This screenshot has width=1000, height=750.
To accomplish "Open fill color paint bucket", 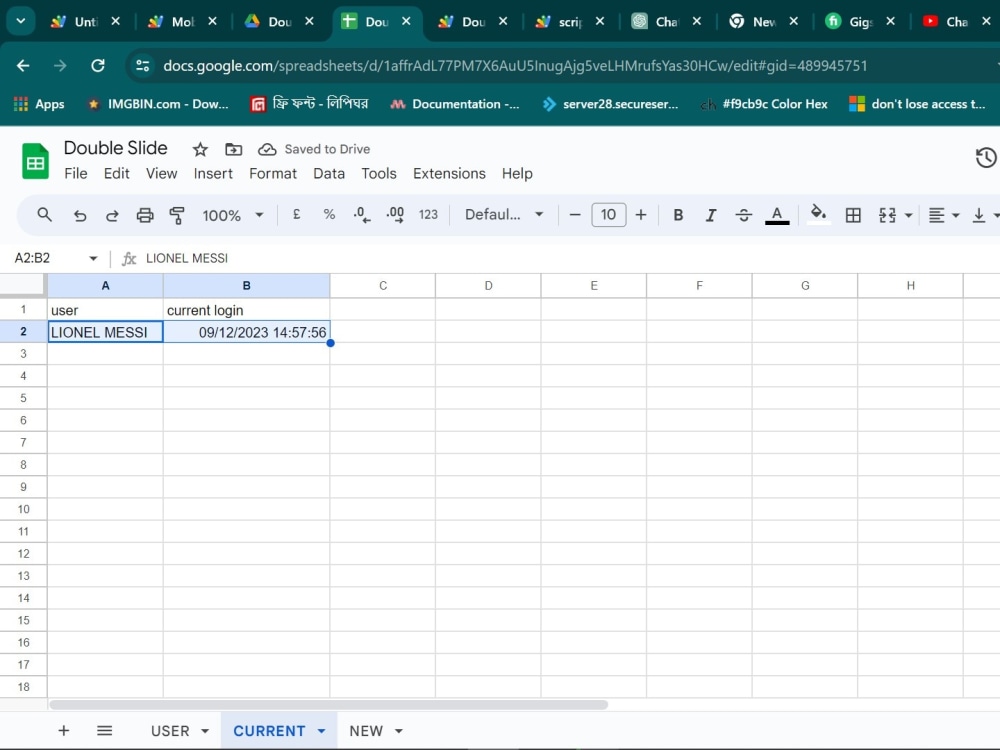I will (818, 214).
